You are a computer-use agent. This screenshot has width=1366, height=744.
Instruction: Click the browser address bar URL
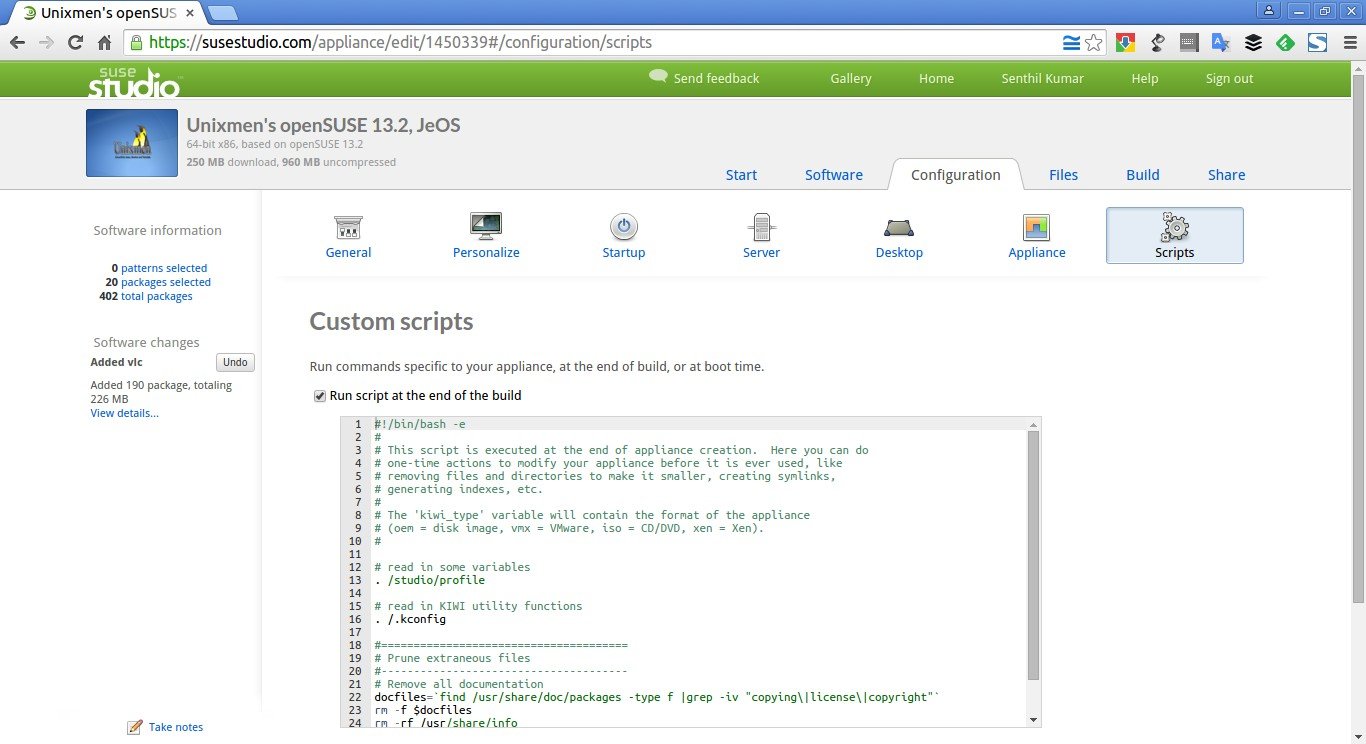coord(400,43)
